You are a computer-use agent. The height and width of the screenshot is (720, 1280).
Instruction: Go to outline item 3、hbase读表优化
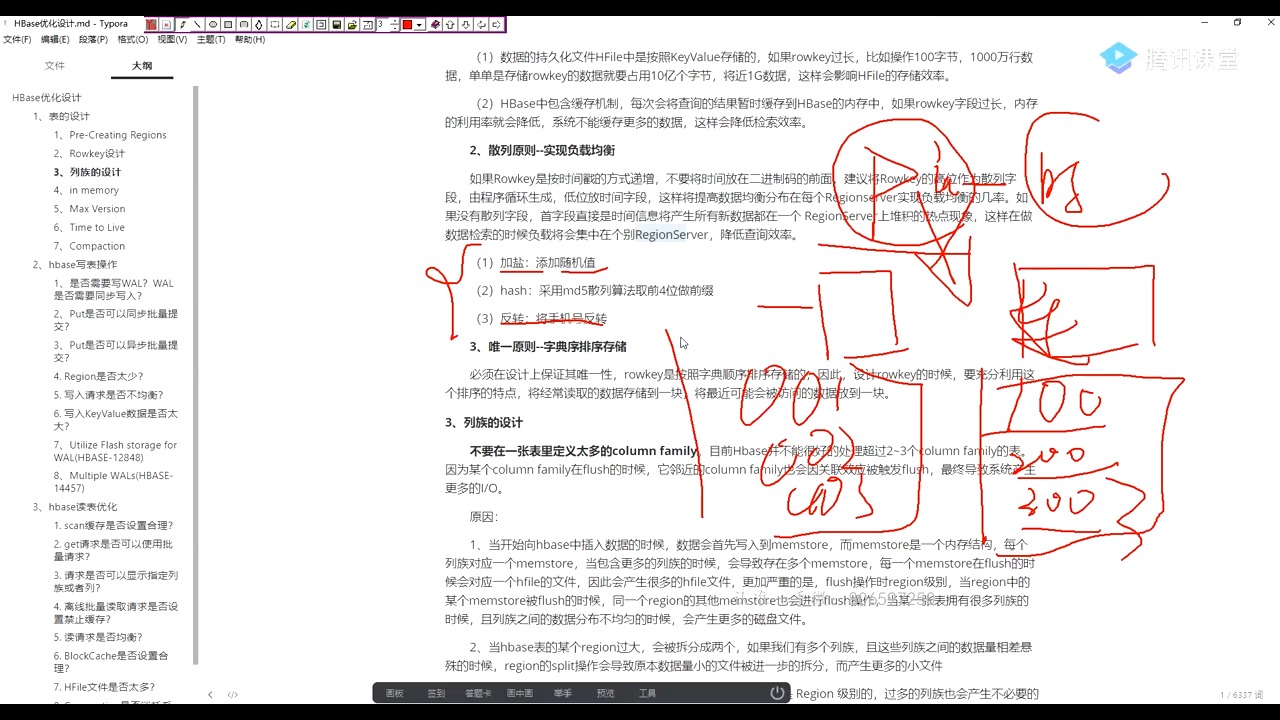pos(75,507)
